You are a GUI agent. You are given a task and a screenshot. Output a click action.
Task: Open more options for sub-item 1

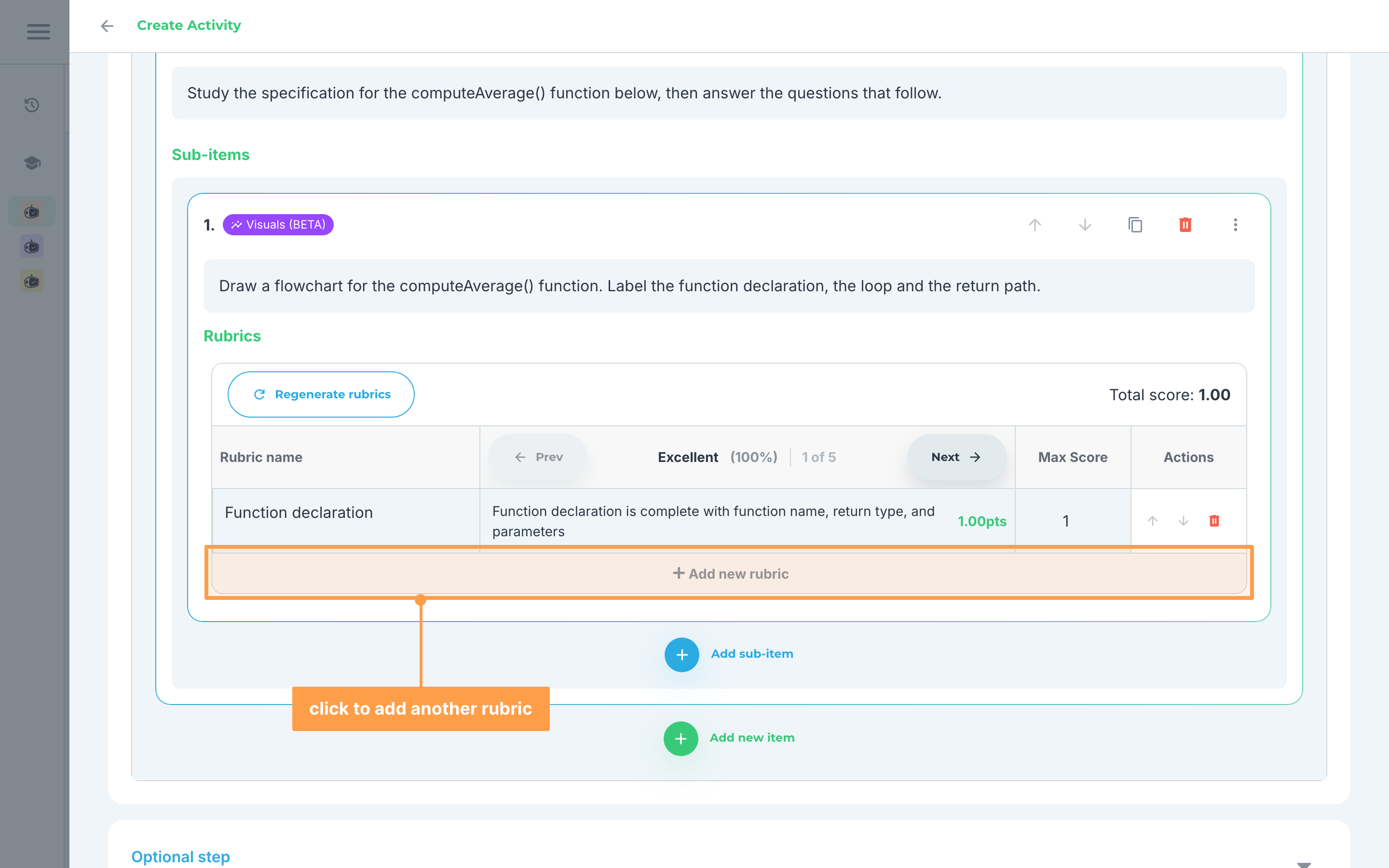coord(1235,224)
